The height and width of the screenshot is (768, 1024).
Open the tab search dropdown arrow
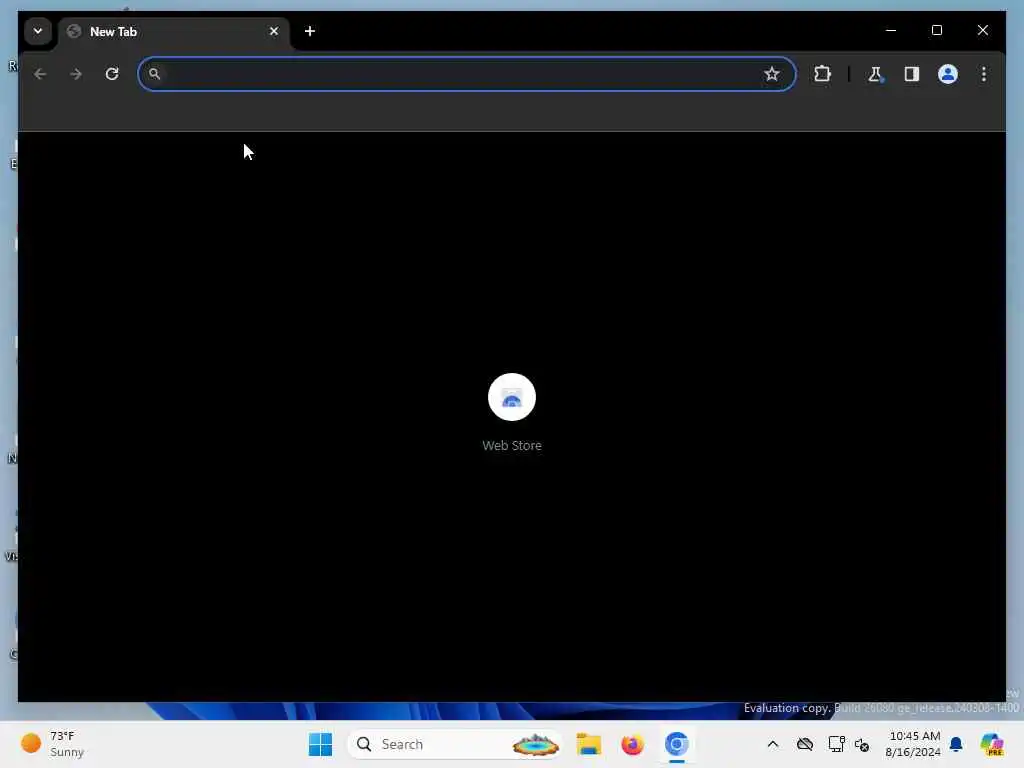[38, 31]
